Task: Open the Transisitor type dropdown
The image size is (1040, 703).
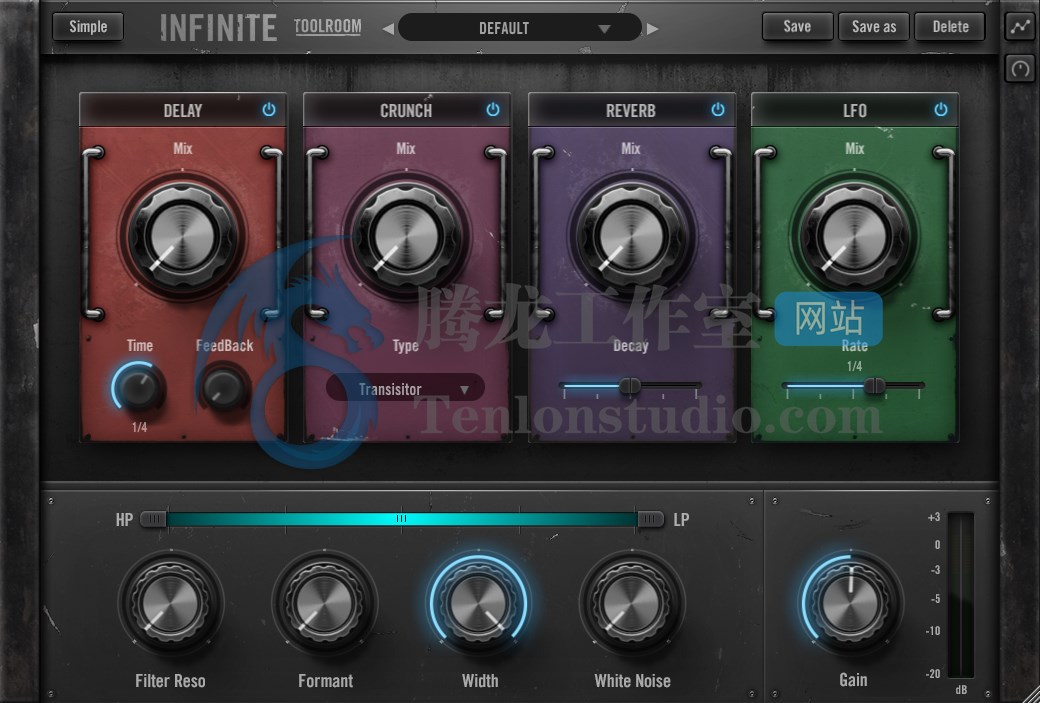Action: point(405,389)
